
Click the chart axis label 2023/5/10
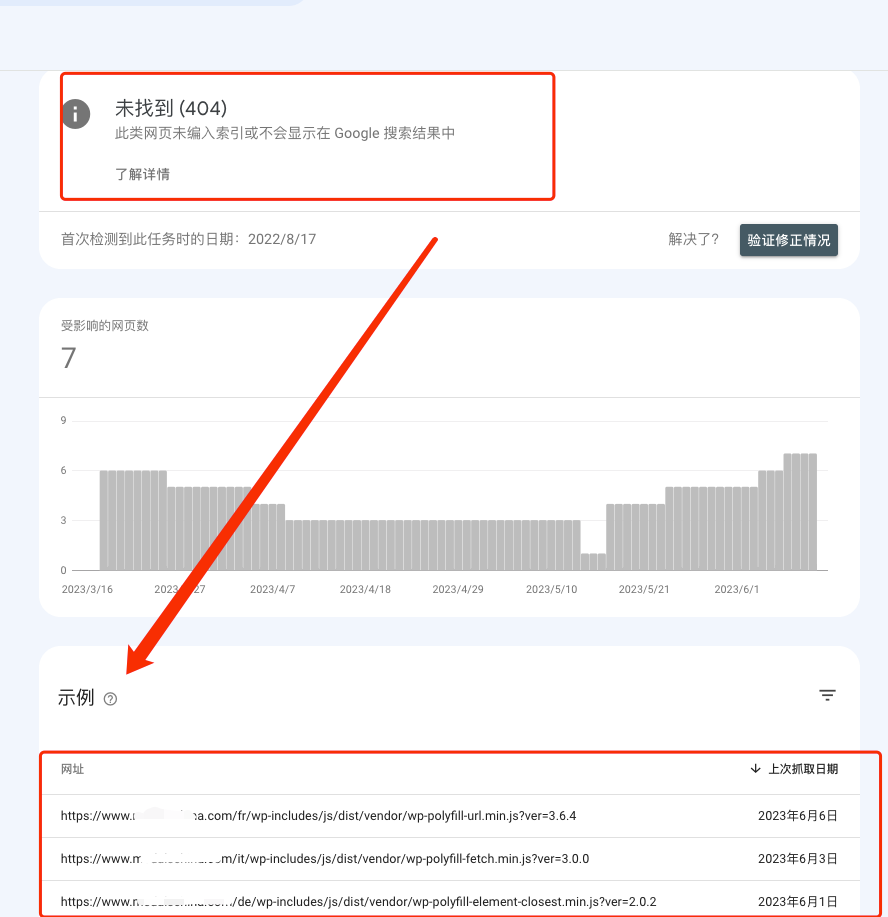(x=551, y=590)
